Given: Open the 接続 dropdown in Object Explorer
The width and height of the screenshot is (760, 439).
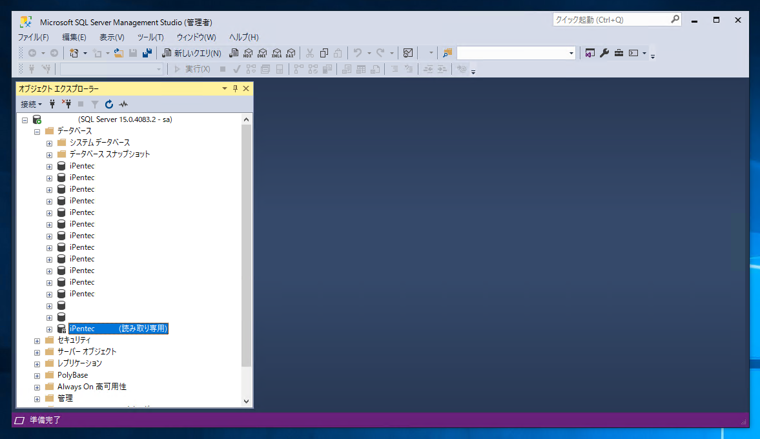Looking at the screenshot, I should tap(31, 104).
